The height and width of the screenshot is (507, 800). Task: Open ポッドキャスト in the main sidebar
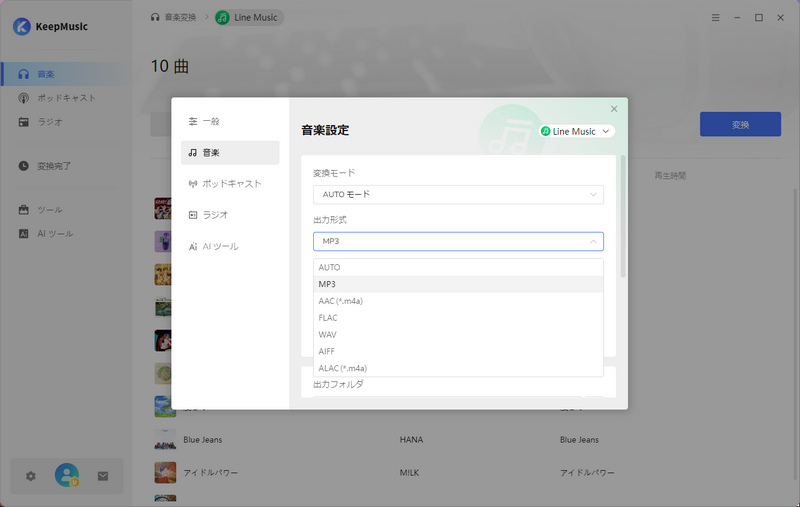(66, 98)
